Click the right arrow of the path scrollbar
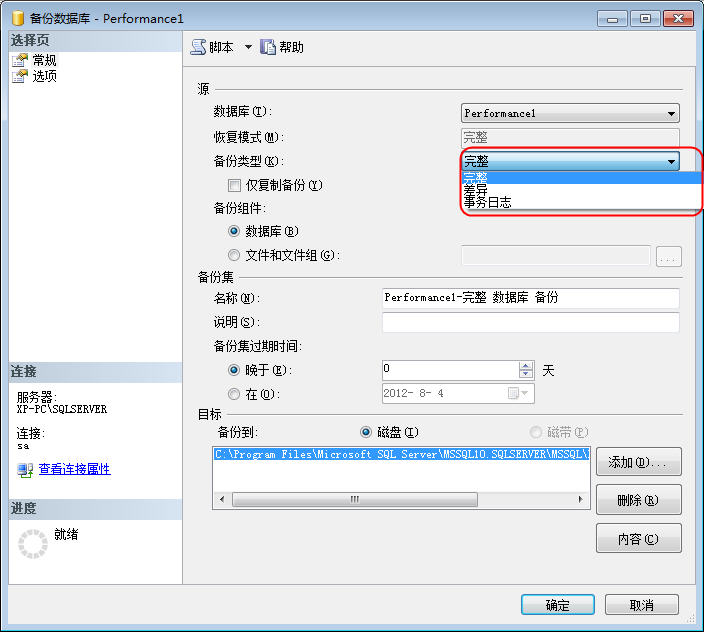Viewport: 704px width, 632px height. point(581,499)
